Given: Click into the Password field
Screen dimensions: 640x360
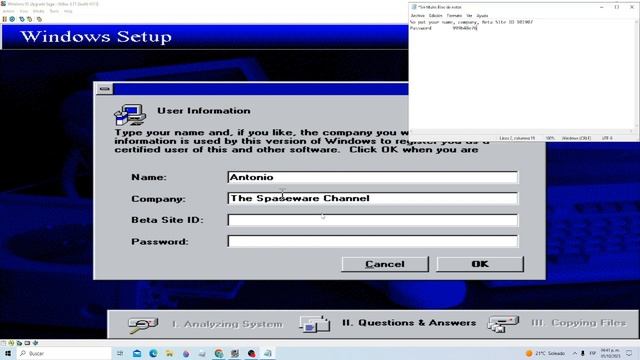Looking at the screenshot, I should (373, 241).
